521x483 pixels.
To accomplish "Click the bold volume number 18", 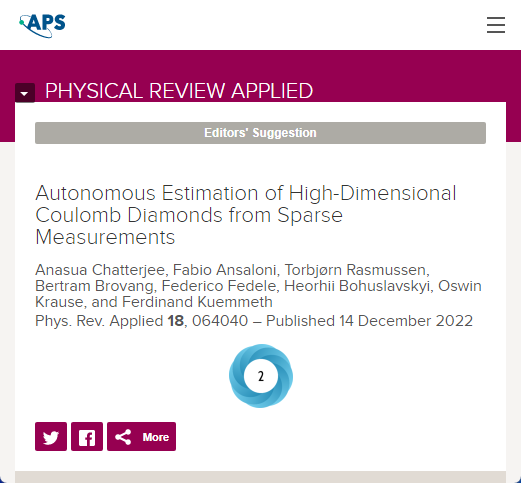I will click(x=176, y=321).
